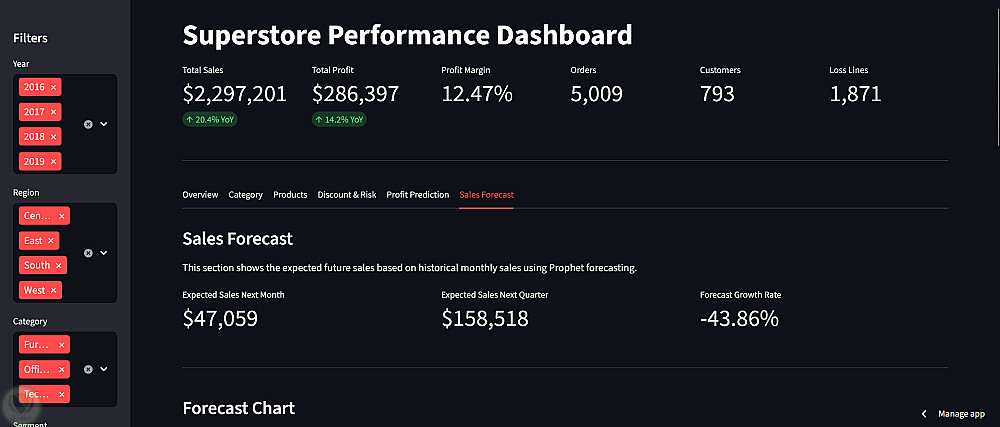Screen dimensions: 1000x427
Task: Clear all selected Year filters
Action: click(88, 124)
